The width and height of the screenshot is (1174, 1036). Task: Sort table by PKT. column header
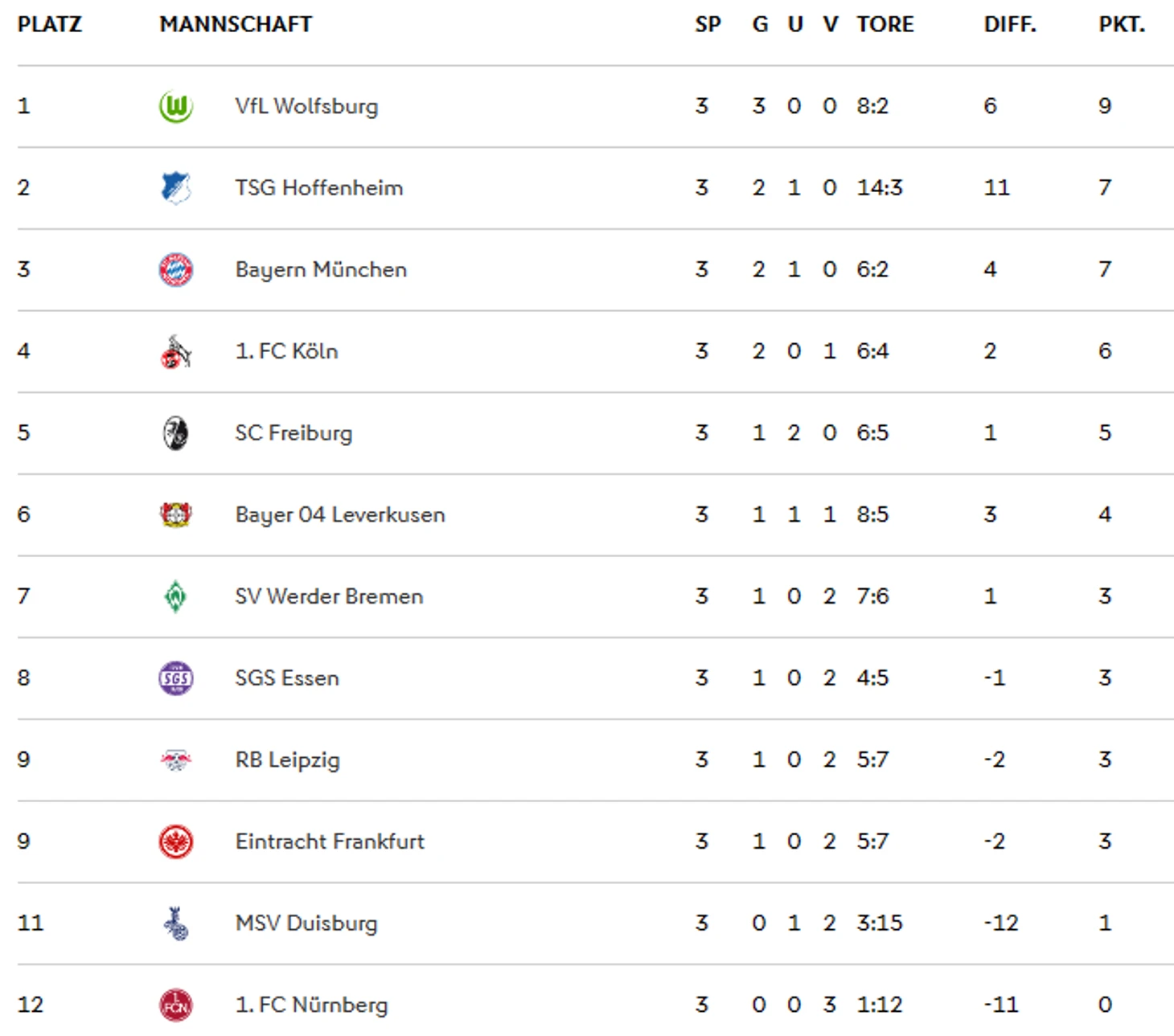(1122, 24)
